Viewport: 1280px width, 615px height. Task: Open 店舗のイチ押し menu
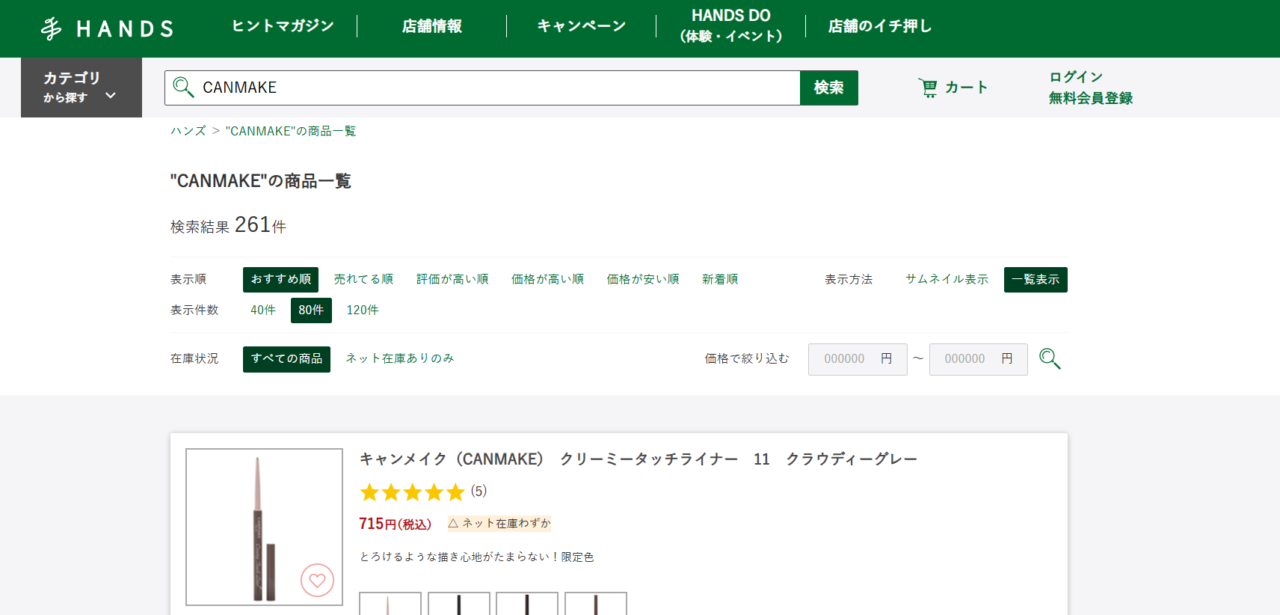pyautogui.click(x=880, y=26)
